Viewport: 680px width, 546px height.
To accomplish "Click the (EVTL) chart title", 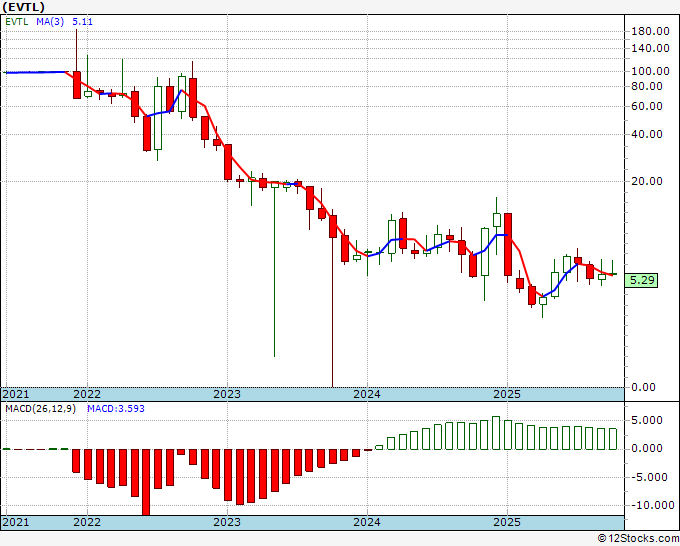I will (23, 7).
